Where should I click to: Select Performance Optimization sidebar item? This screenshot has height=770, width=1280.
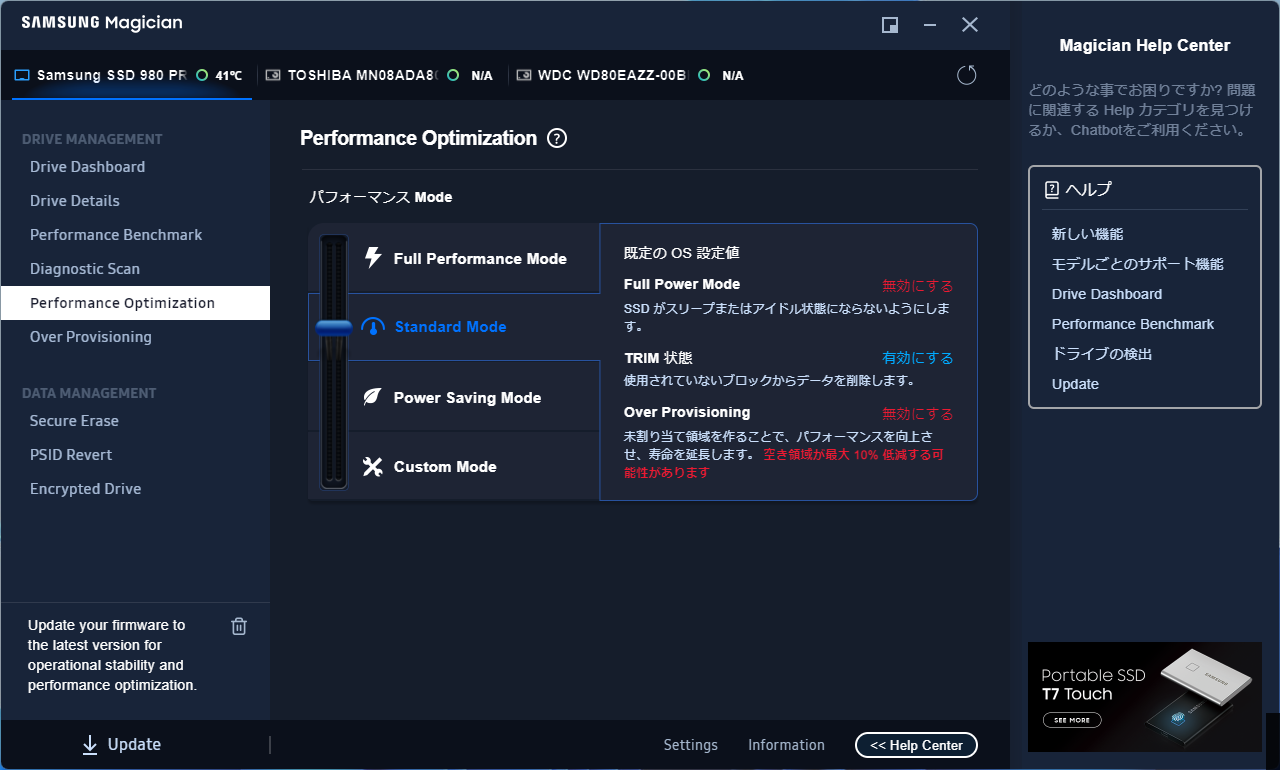point(135,303)
